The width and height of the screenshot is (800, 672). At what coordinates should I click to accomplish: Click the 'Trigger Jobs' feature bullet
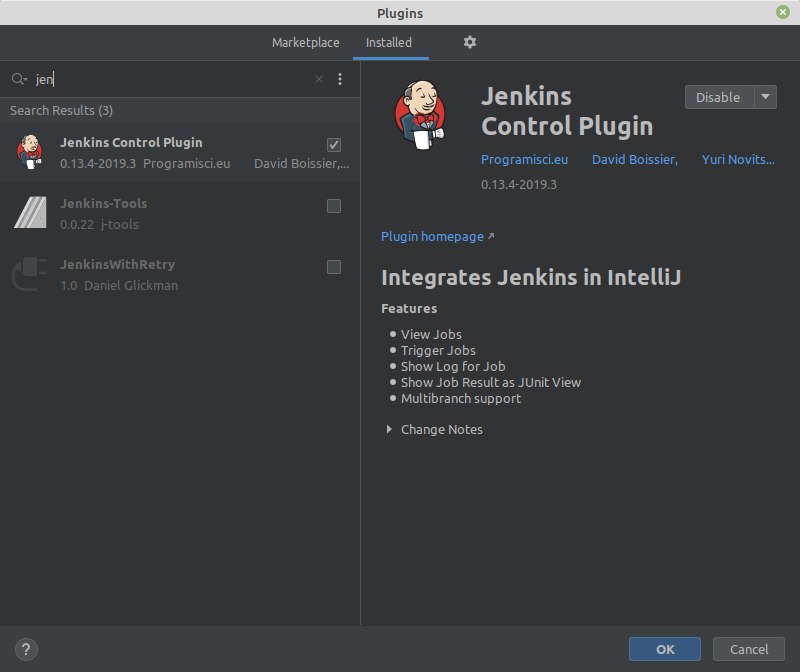click(438, 351)
